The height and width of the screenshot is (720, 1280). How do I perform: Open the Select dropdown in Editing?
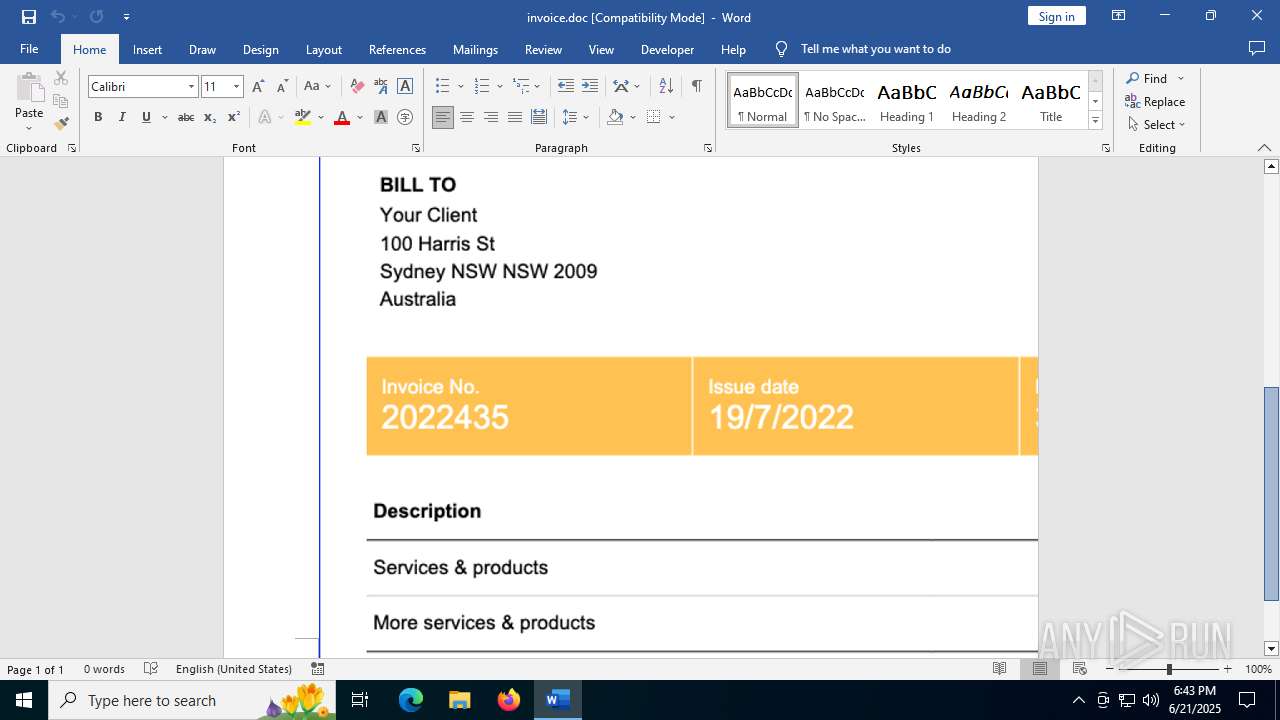point(1156,125)
